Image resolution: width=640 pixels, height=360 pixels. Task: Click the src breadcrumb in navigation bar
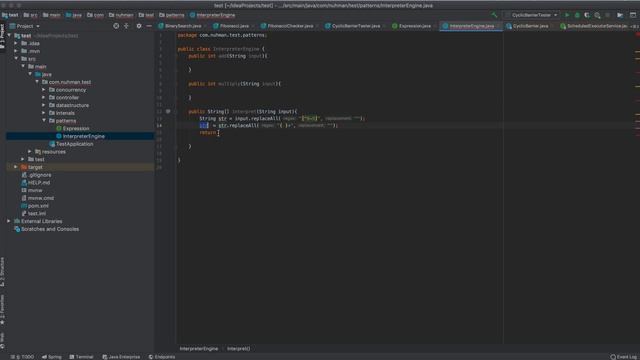pos(30,15)
